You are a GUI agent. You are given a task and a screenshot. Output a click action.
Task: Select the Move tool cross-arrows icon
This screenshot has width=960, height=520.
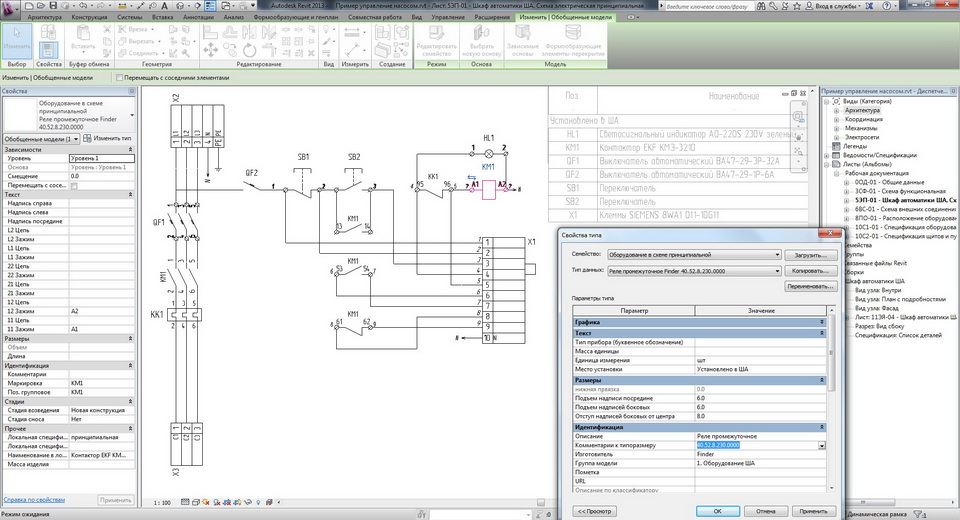(210, 50)
